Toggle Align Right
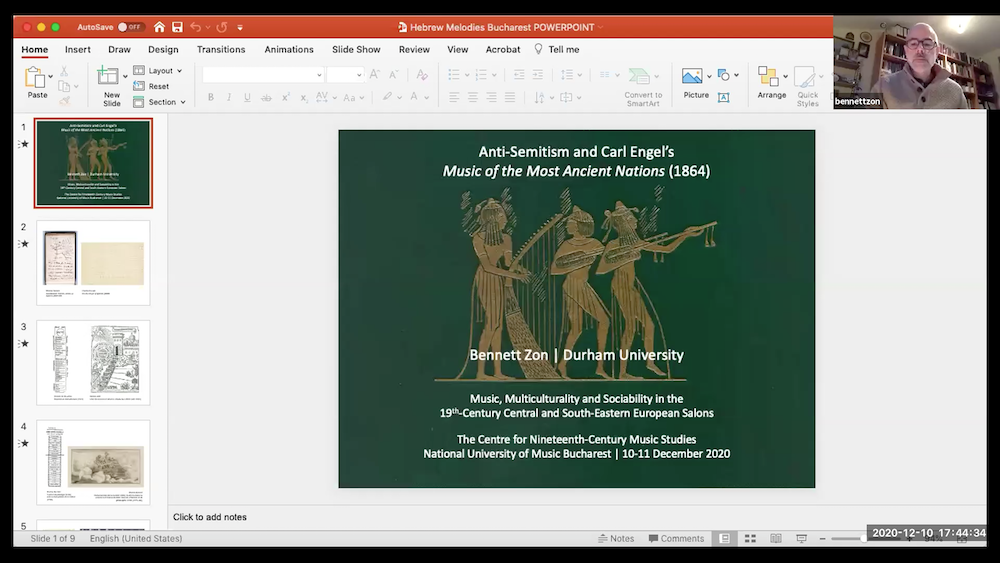This screenshot has width=1000, height=563. coord(491,97)
